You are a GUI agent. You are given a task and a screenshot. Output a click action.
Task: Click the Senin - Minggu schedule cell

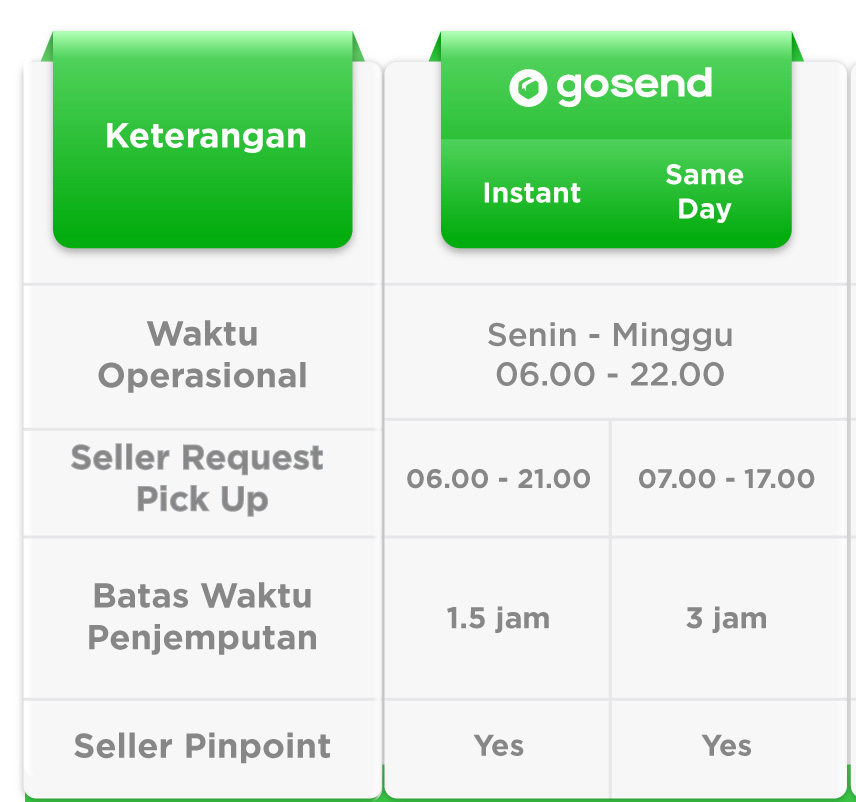pos(610,334)
